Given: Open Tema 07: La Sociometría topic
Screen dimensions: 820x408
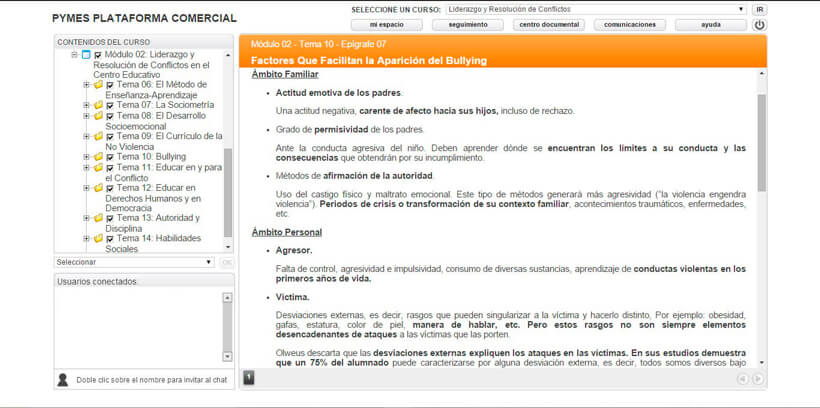Looking at the screenshot, I should tap(165, 105).
